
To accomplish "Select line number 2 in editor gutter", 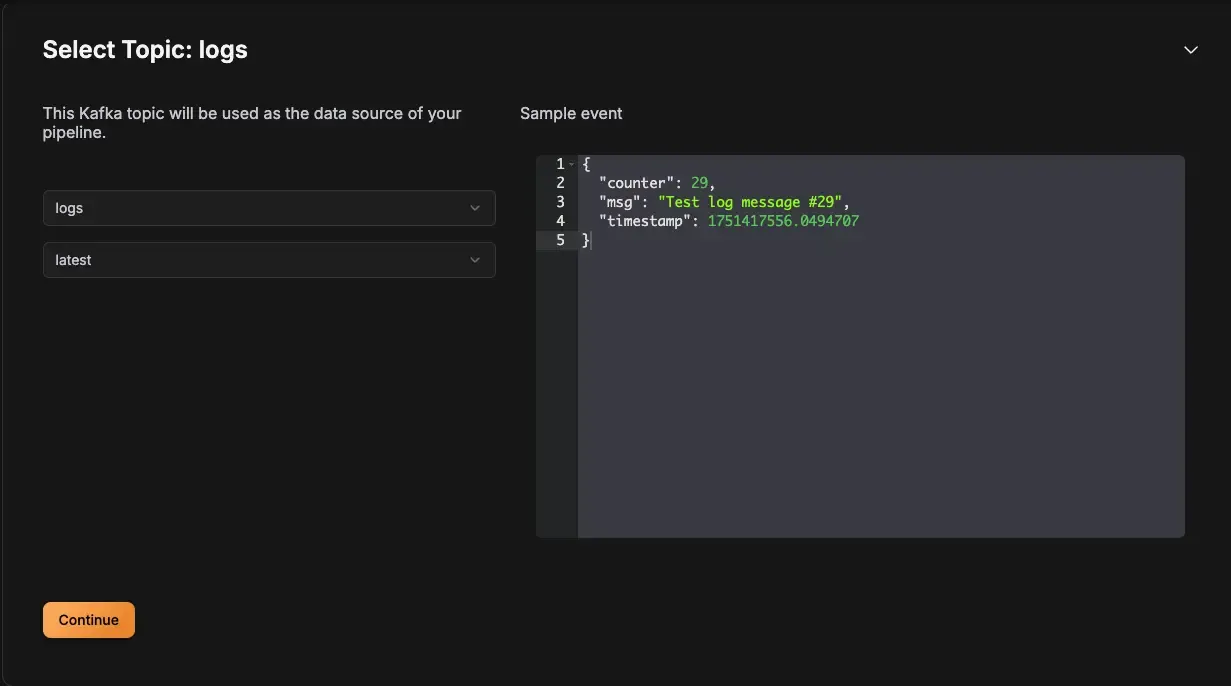I will coord(560,182).
